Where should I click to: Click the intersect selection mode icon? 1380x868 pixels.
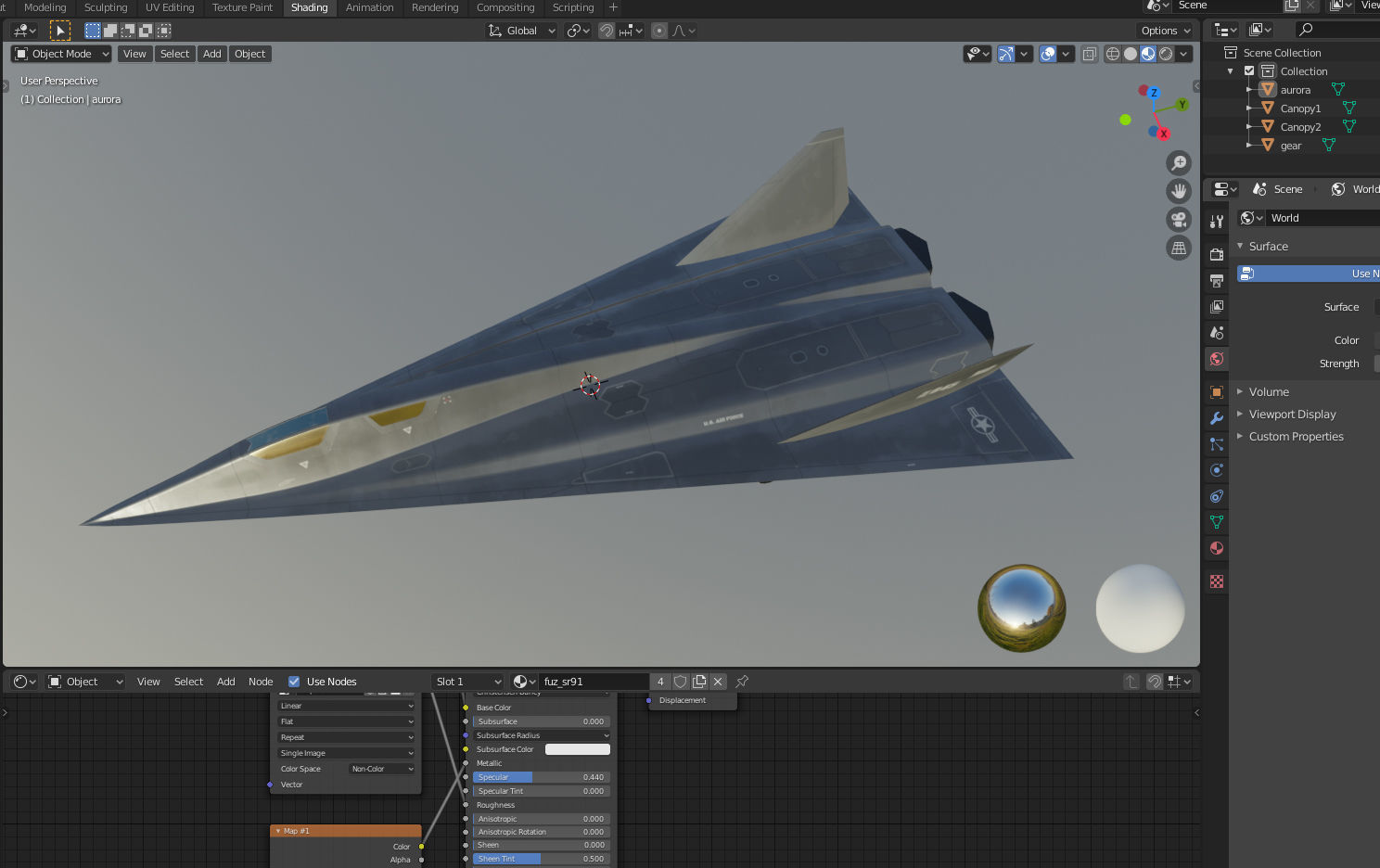tap(163, 31)
